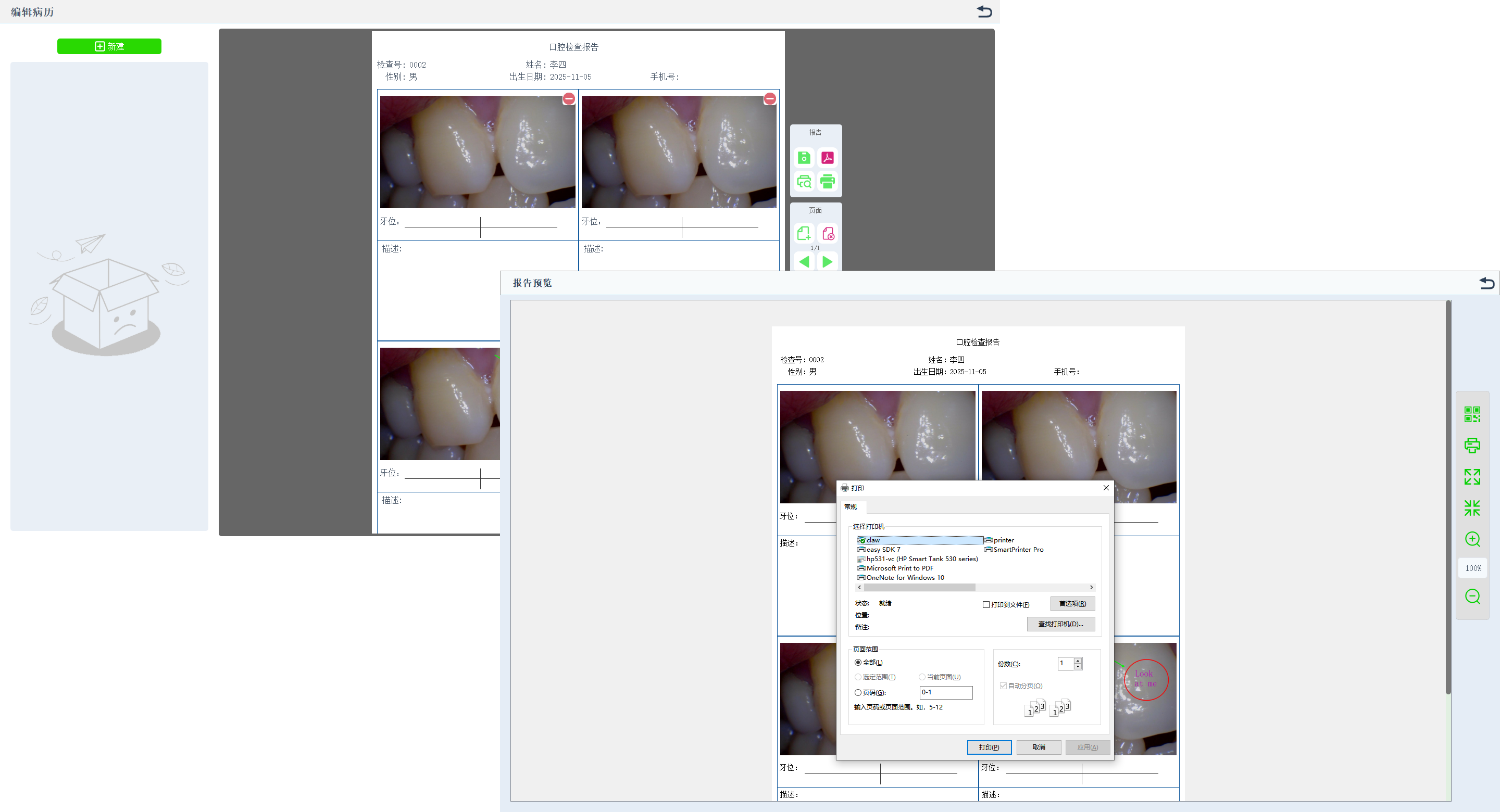Image resolution: width=1500 pixels, height=812 pixels.
Task: Go to next page with right triangle
Action: coord(827,262)
